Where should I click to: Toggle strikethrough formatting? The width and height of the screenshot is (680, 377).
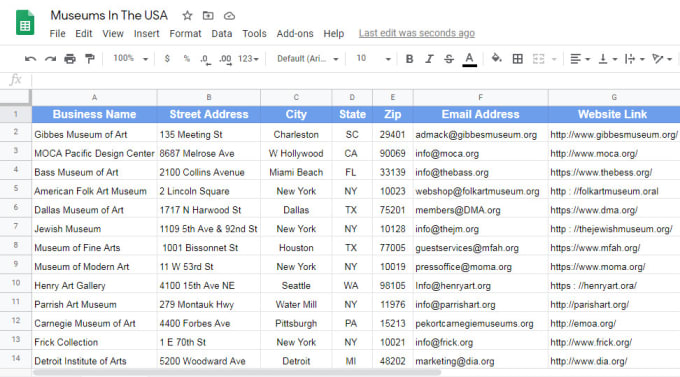pyautogui.click(x=449, y=59)
